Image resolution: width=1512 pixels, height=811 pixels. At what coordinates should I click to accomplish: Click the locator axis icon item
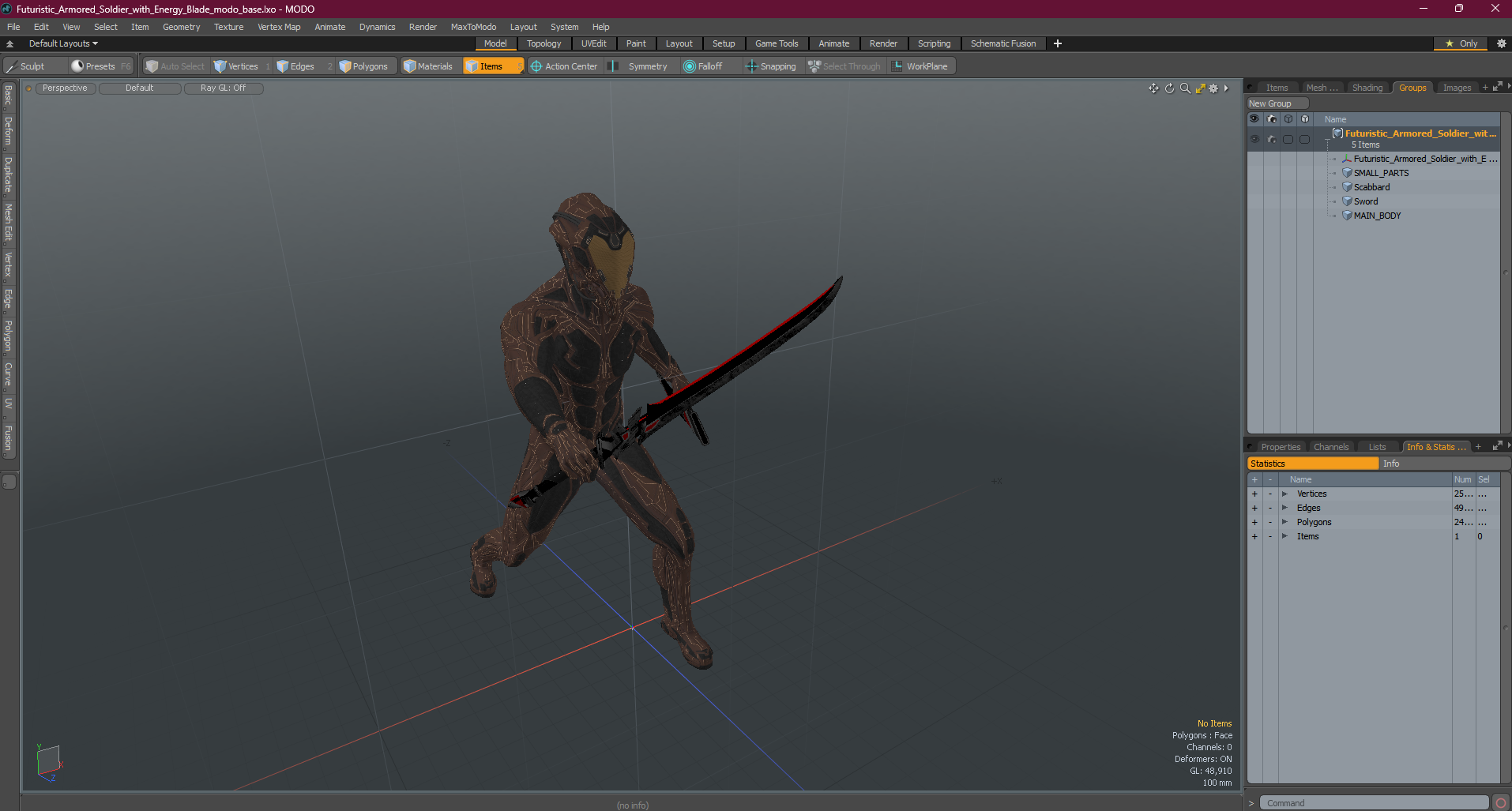[1347, 159]
